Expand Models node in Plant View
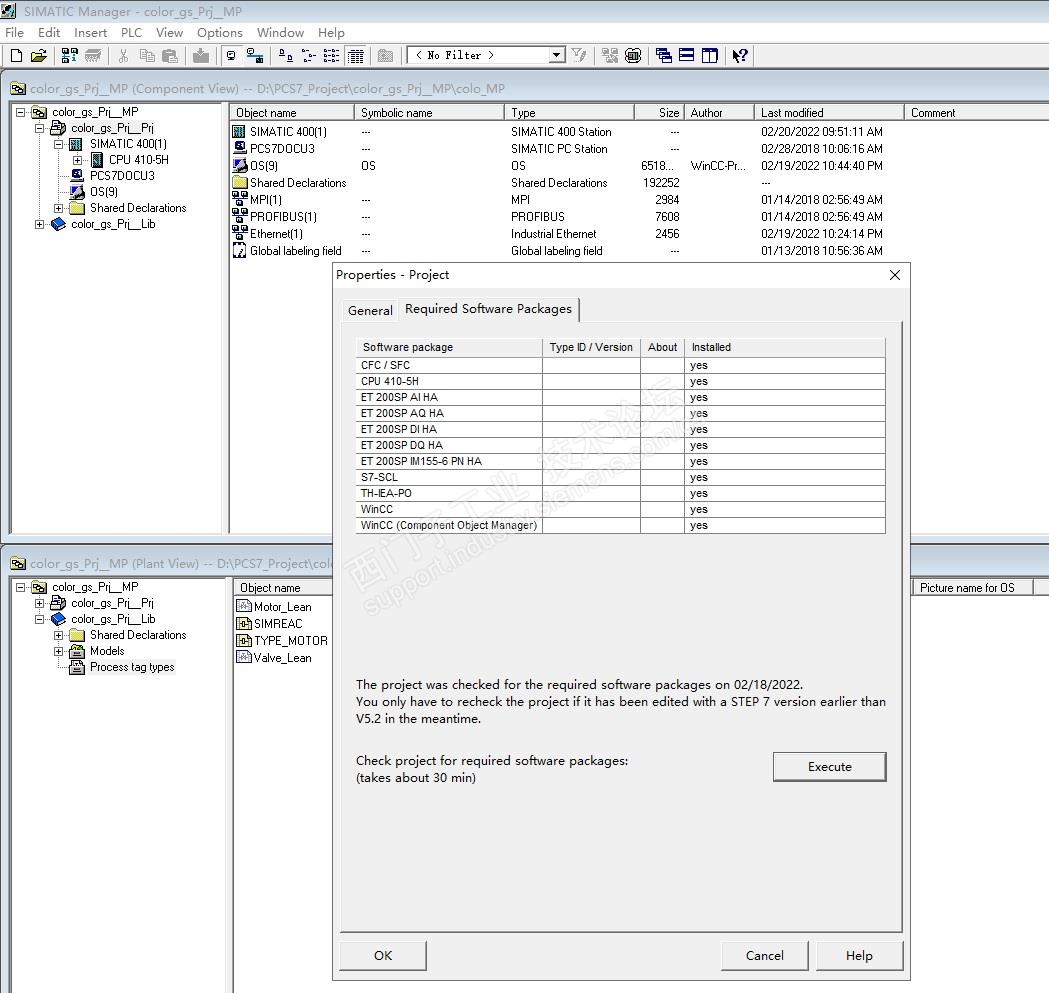The image size is (1049, 993). pos(59,651)
